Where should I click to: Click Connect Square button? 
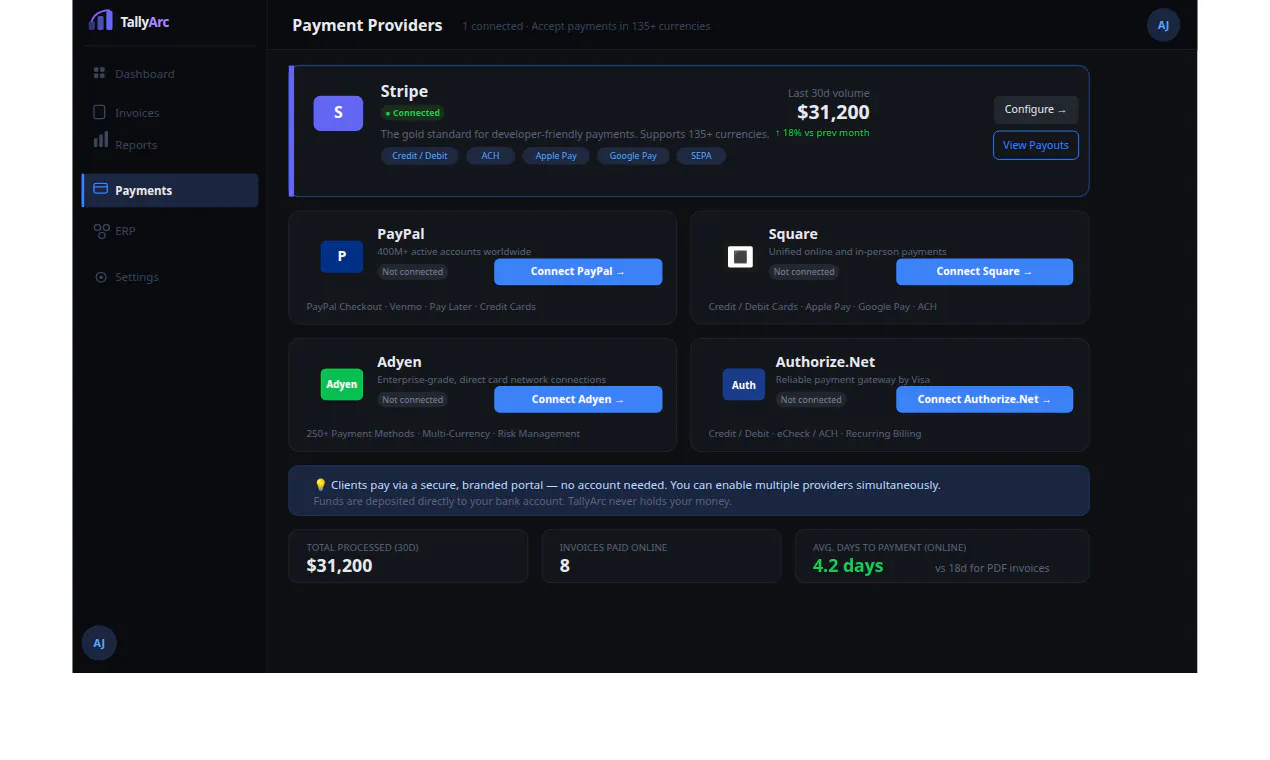(984, 272)
